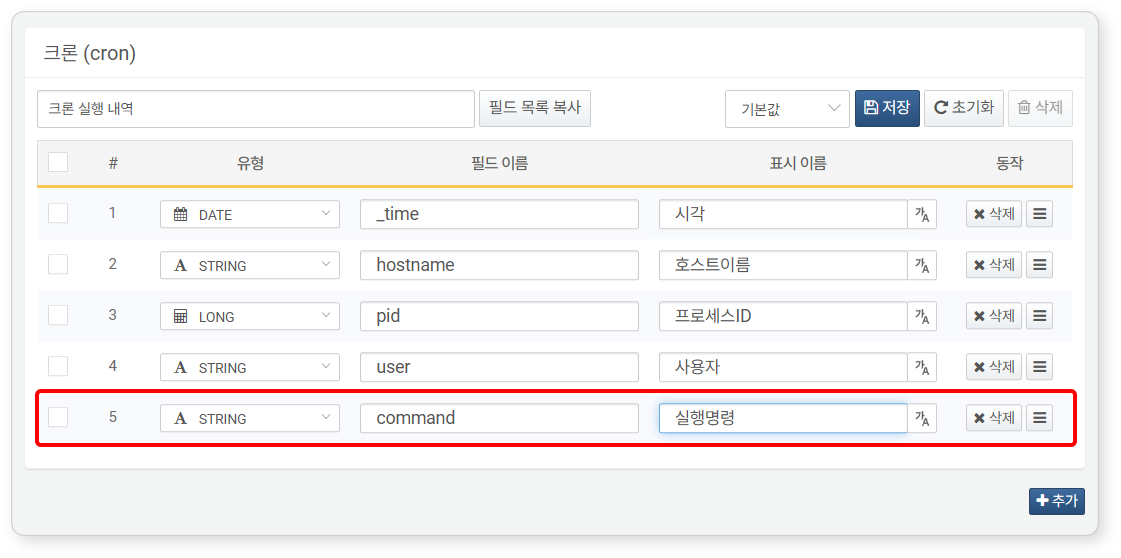The image size is (1121, 558).
Task: Click the 시각 display name input
Action: pos(783,214)
